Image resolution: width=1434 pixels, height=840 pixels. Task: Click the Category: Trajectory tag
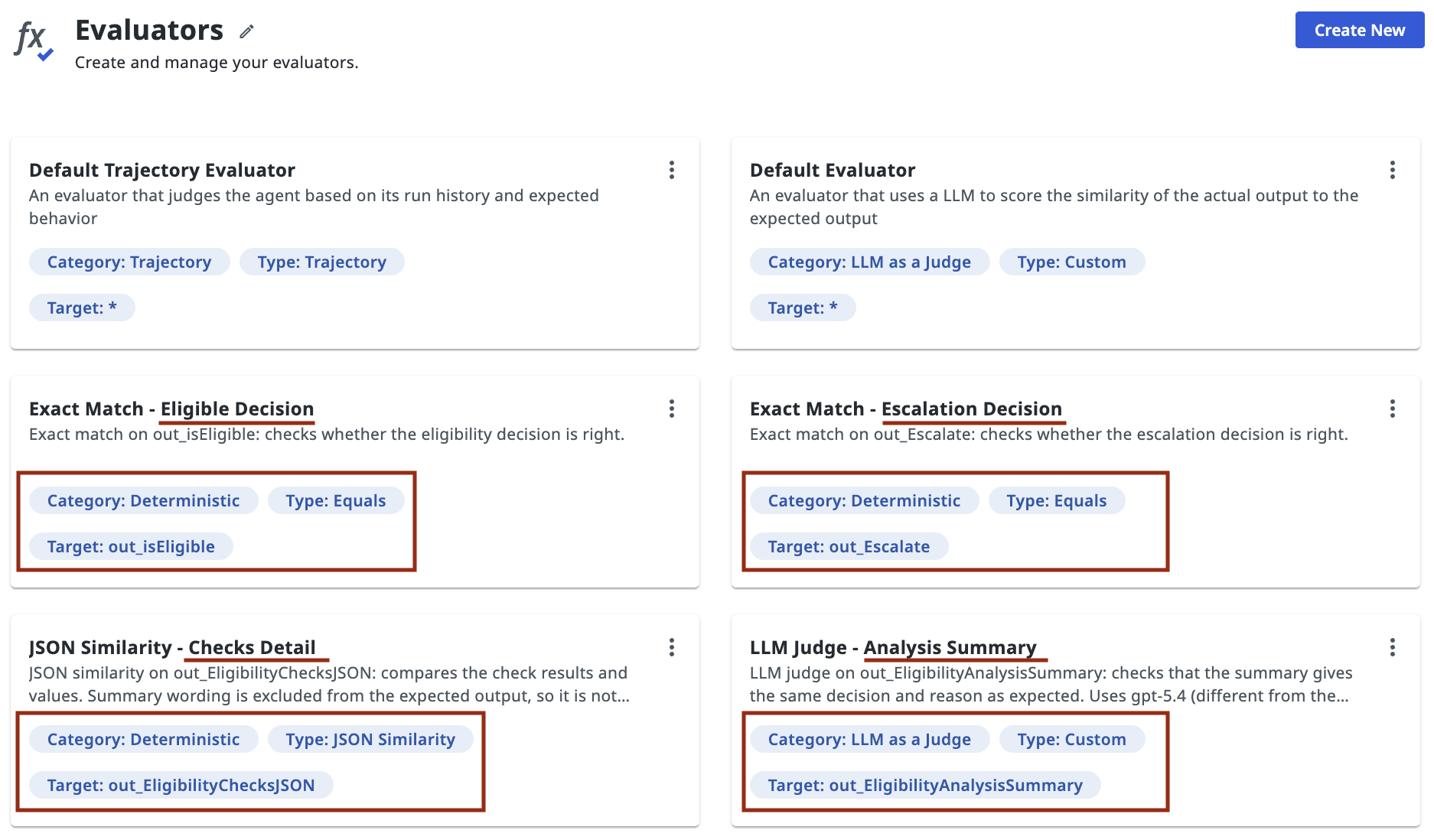[129, 262]
